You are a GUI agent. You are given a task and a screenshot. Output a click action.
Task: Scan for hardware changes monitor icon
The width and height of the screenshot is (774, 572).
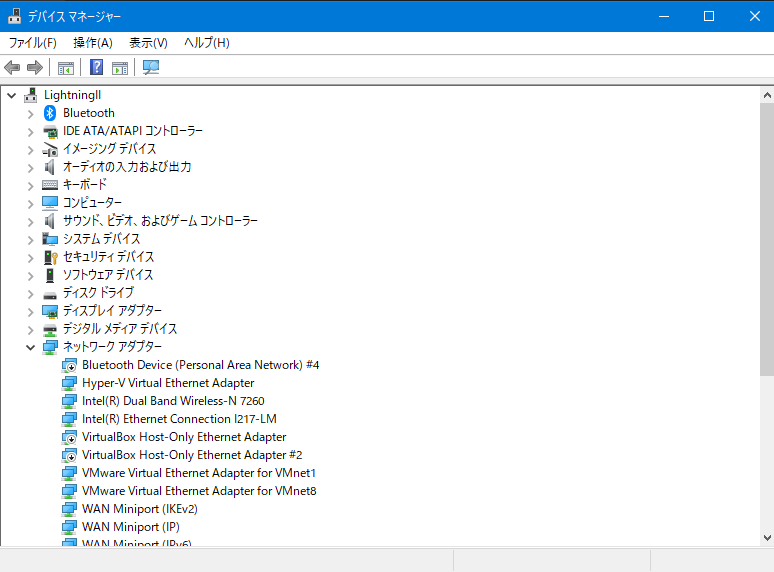pos(151,68)
